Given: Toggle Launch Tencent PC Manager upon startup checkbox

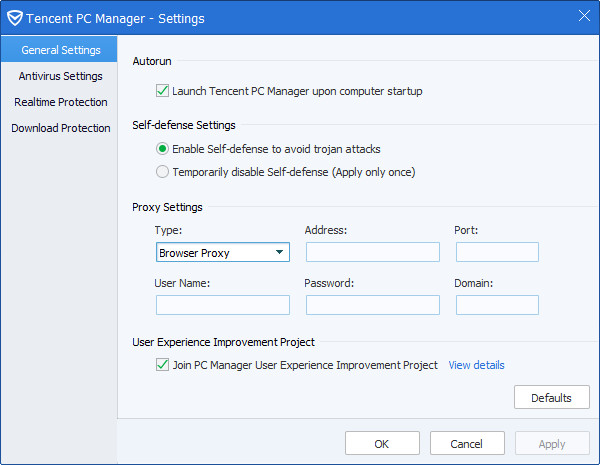Looking at the screenshot, I should point(163,91).
